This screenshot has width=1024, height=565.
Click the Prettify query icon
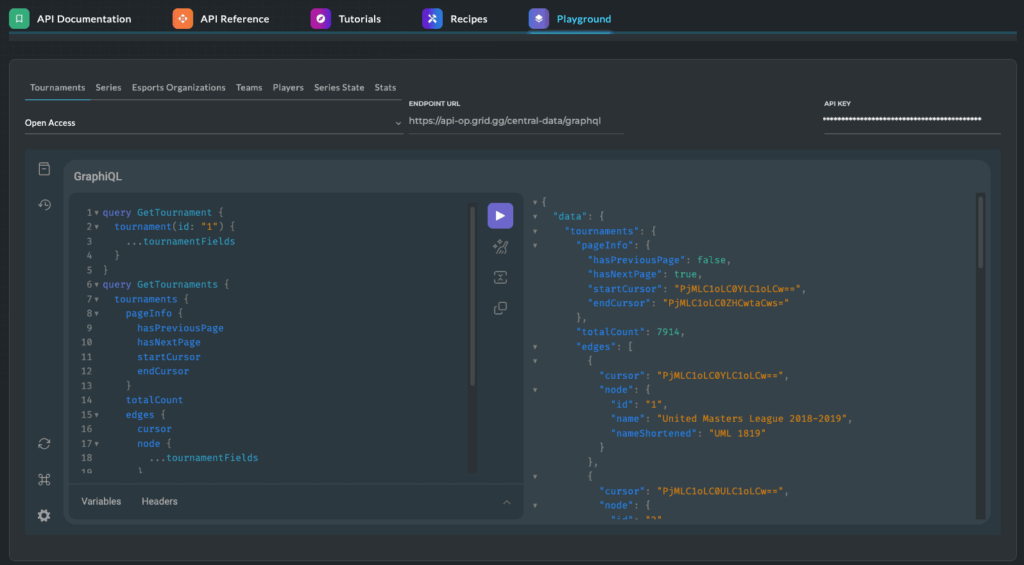500,247
